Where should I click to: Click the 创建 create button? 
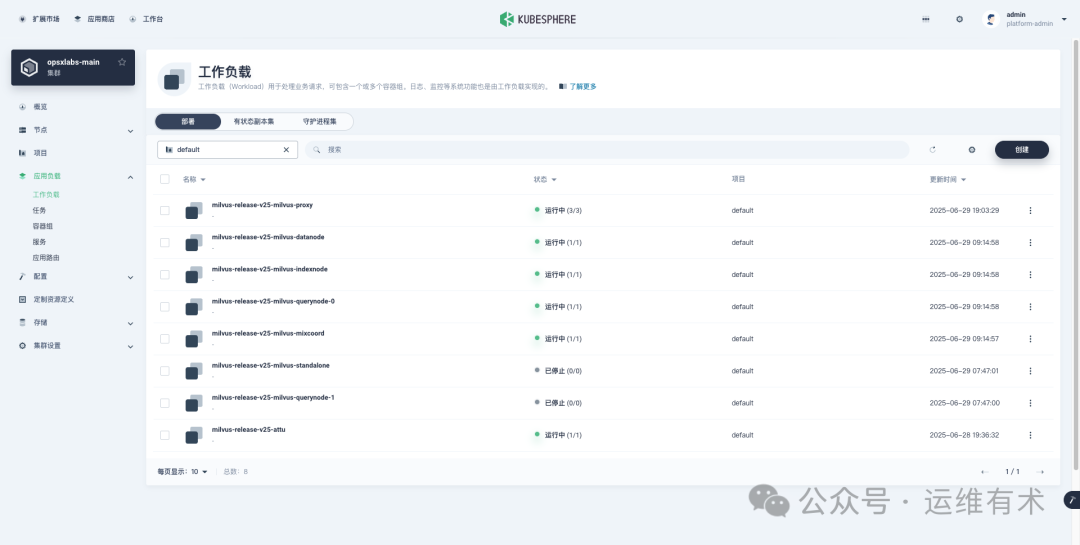tap(1021, 150)
